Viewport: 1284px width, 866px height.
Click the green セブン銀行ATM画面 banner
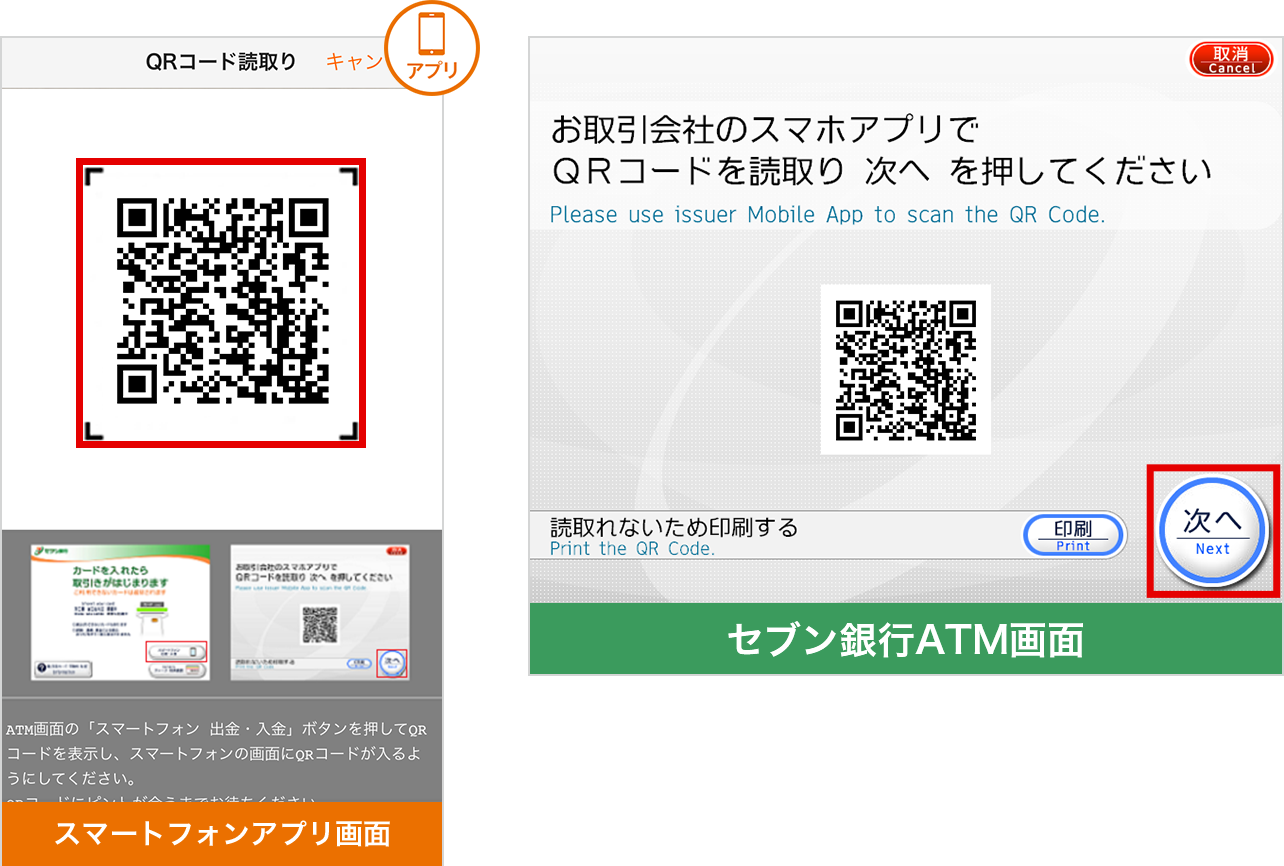(x=905, y=639)
